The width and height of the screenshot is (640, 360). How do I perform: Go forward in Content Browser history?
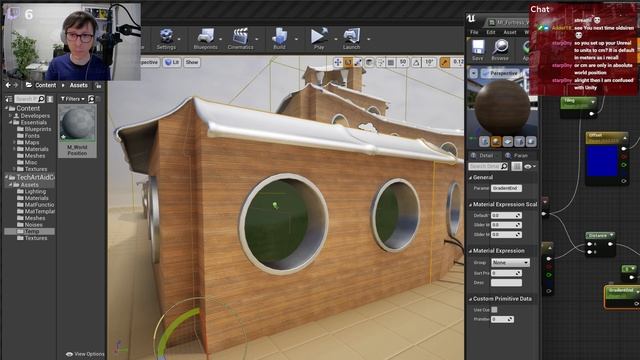[16, 85]
